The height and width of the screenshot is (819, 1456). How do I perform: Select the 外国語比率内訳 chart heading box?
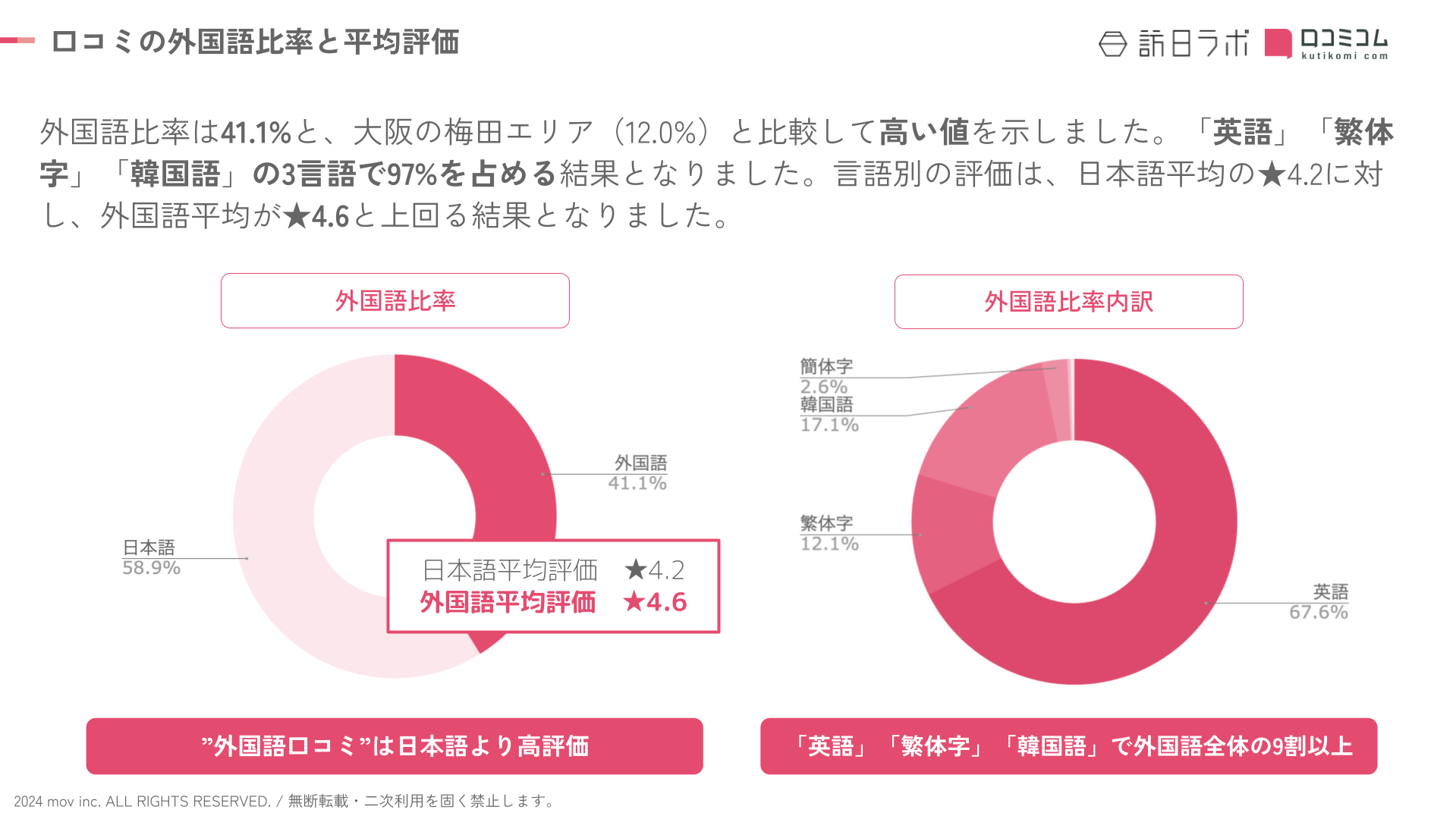point(1068,302)
